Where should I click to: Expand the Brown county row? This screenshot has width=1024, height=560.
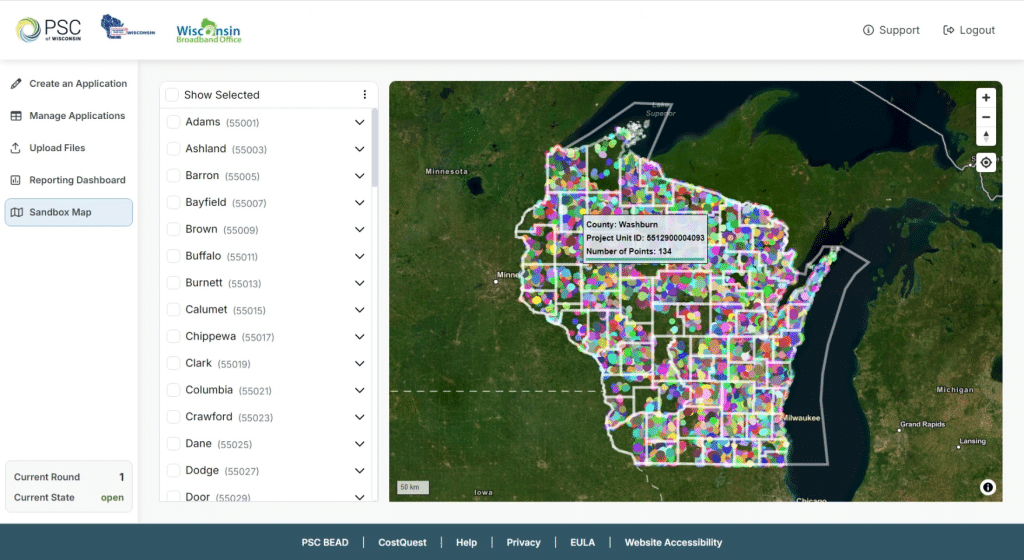[359, 229]
